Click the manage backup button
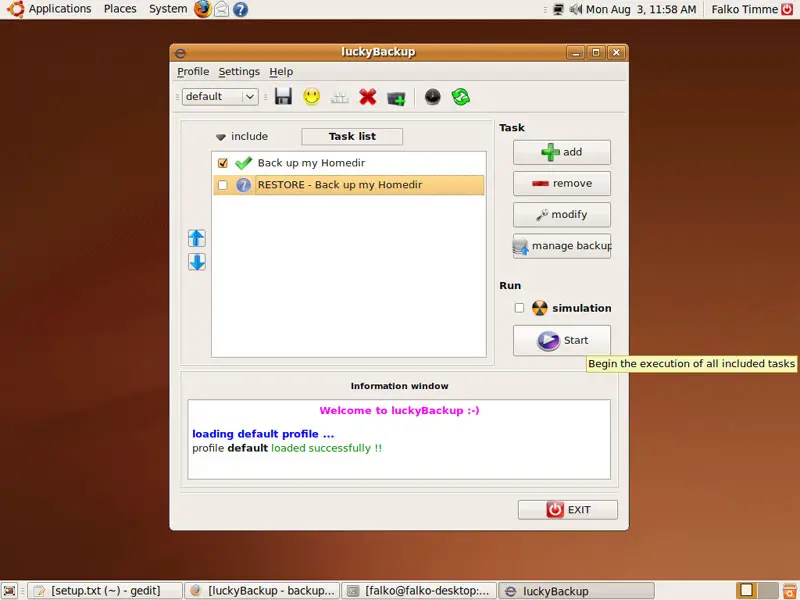Screen dimensions: 800x600 562,246
